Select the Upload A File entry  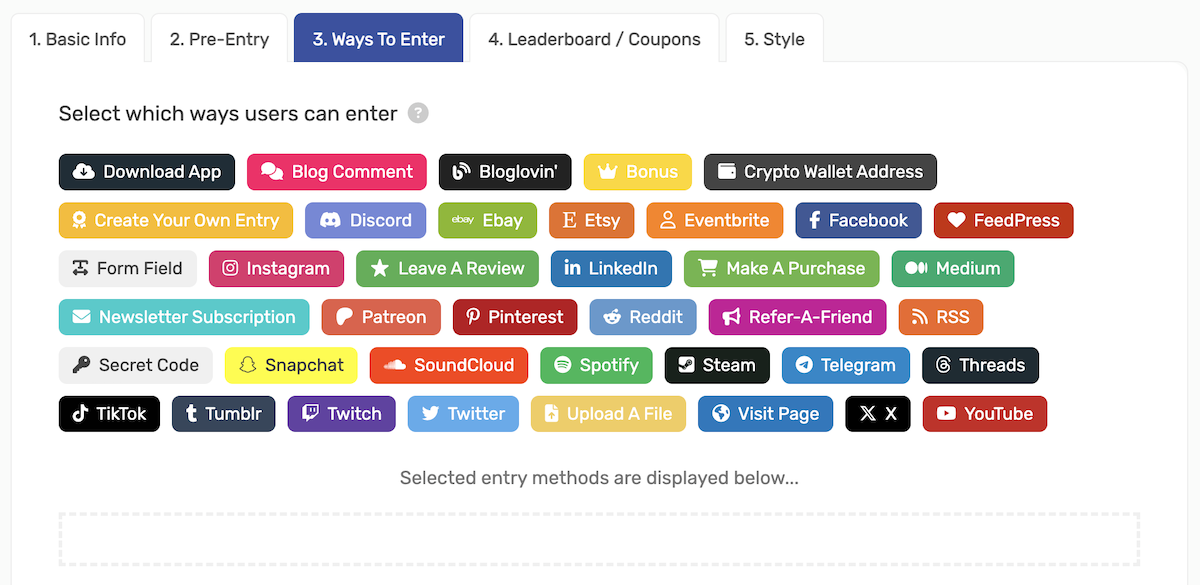608,413
